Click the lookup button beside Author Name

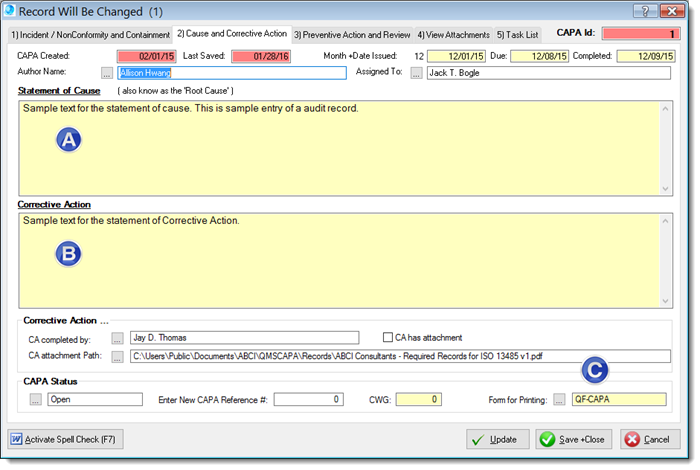click(x=107, y=73)
